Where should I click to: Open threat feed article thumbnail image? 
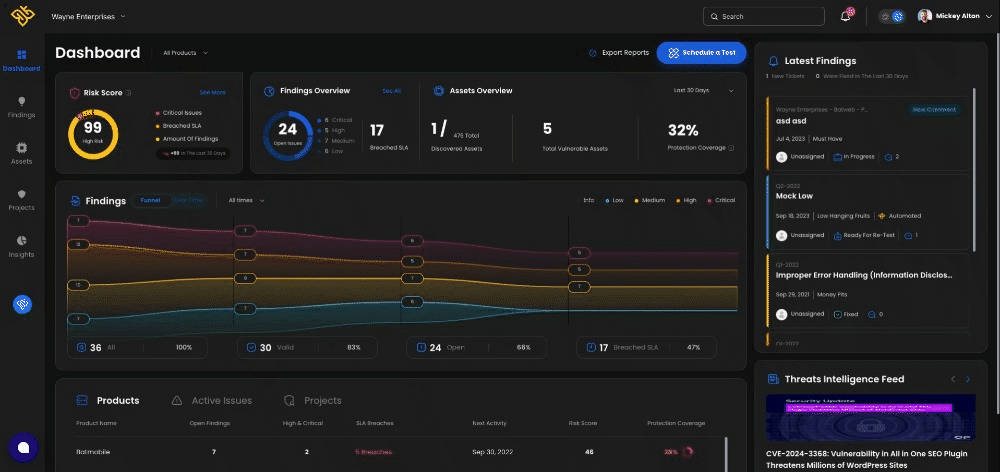click(x=871, y=418)
